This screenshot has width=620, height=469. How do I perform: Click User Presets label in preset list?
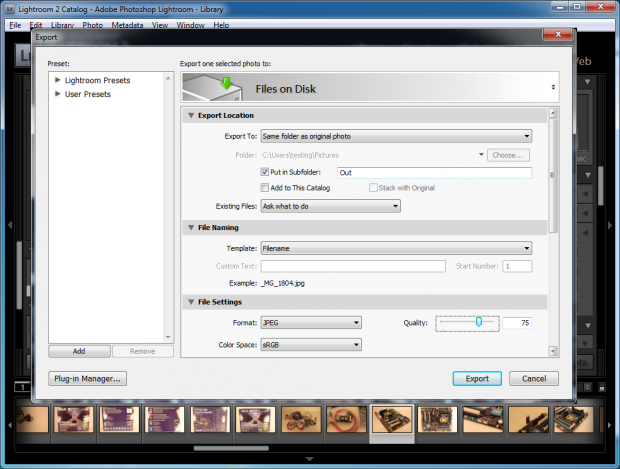pos(88,94)
